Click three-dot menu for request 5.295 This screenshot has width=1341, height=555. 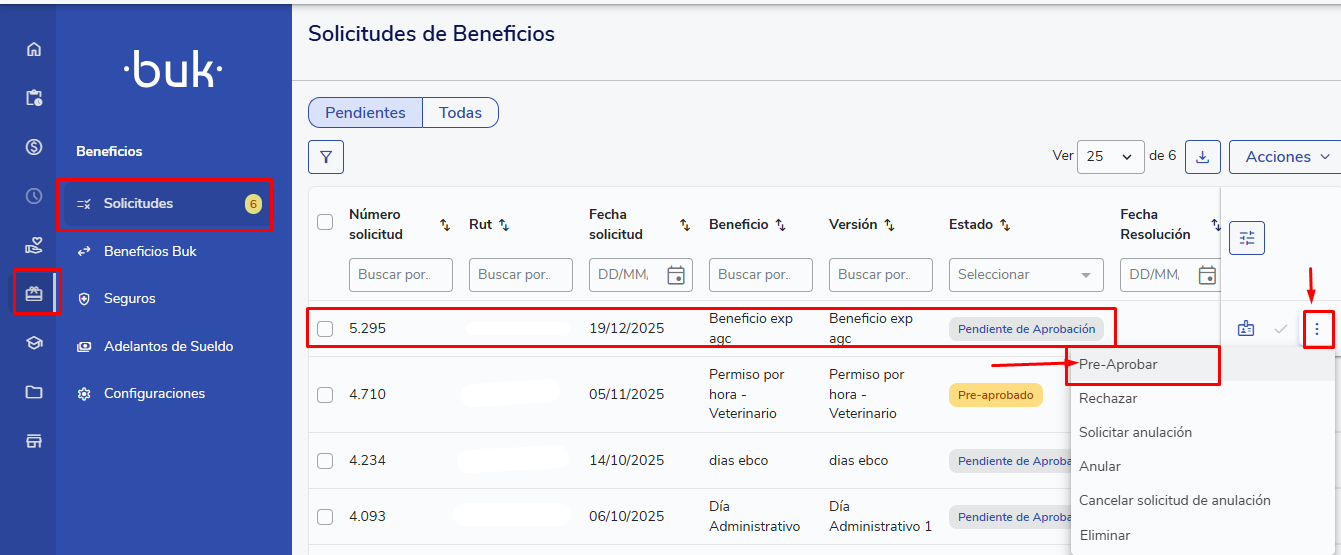tap(1317, 329)
